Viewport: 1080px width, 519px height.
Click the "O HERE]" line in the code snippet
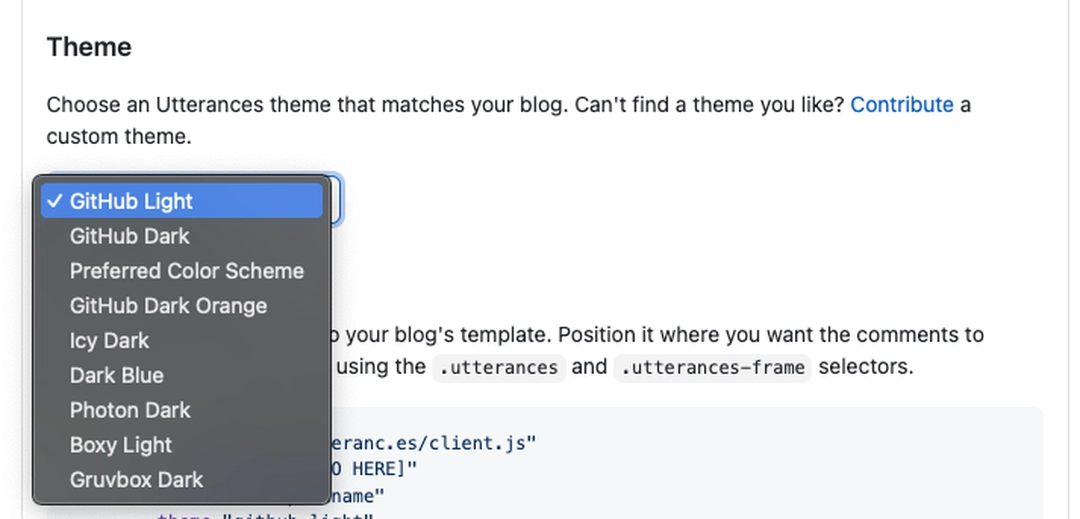pos(375,469)
